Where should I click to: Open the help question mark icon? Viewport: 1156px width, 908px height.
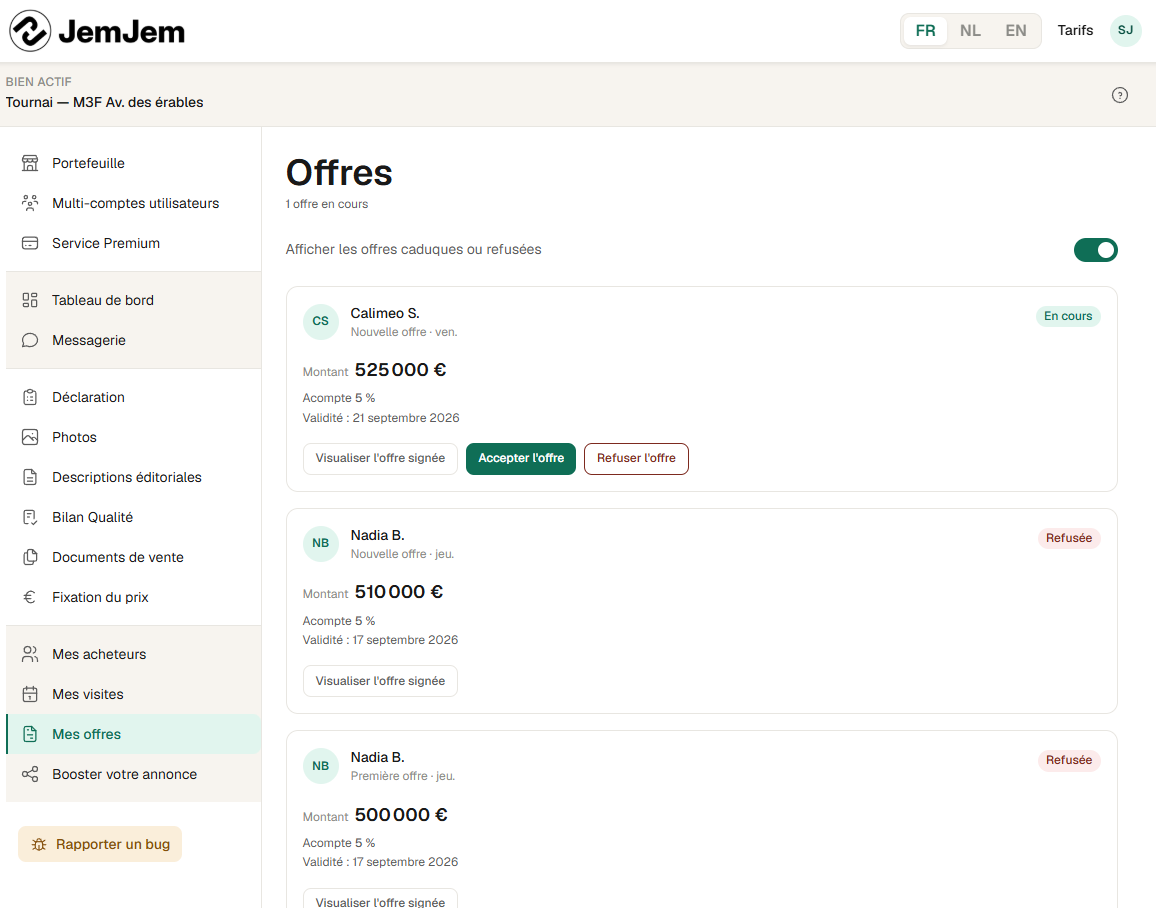coord(1119,95)
